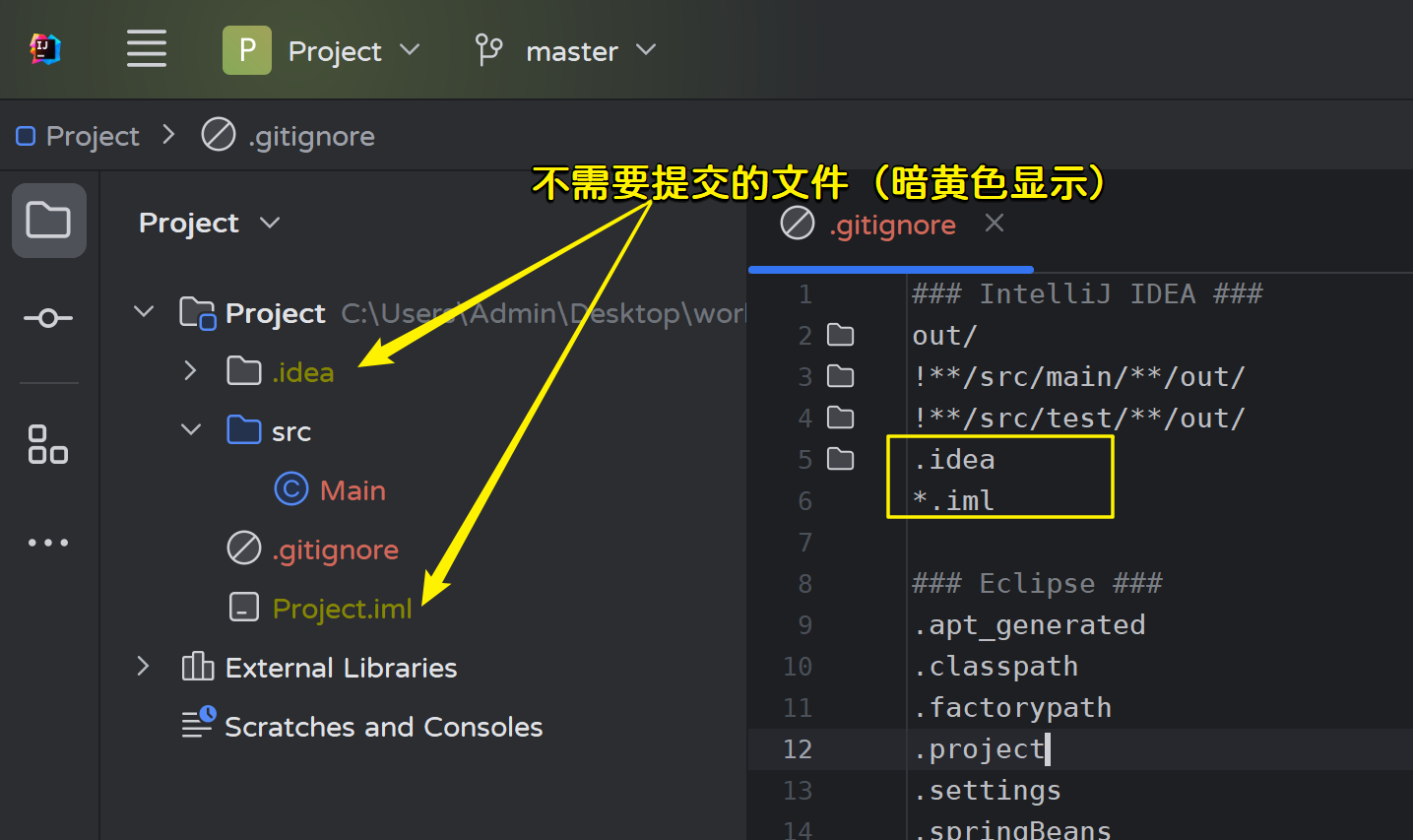Image resolution: width=1413 pixels, height=840 pixels.
Task: Select Main class in project tree
Action: click(353, 490)
